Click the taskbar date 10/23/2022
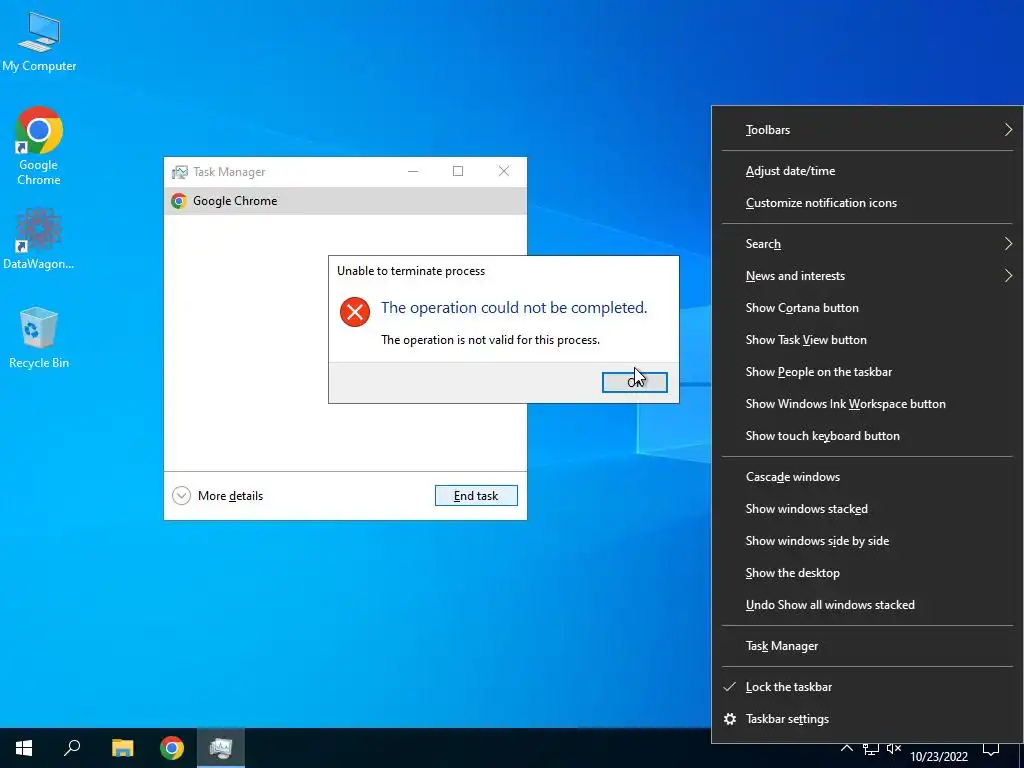The height and width of the screenshot is (768, 1024). pos(938,757)
